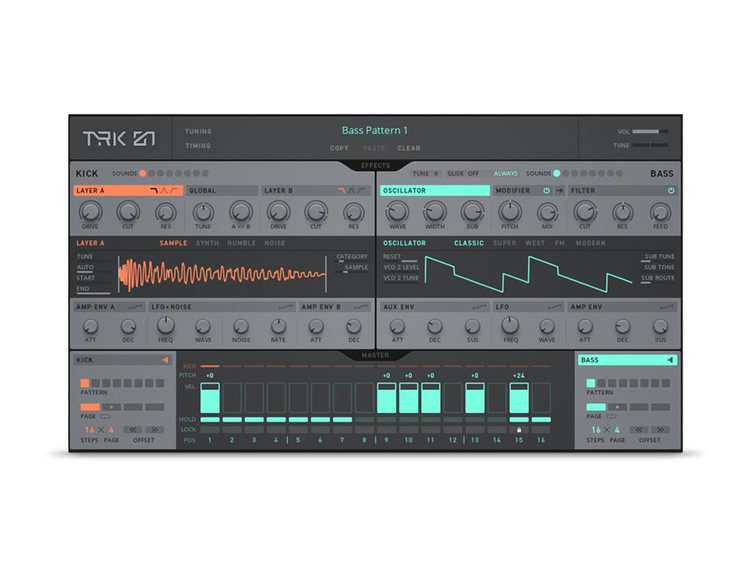Click Kick offset shift-left arrows
The image size is (750, 563).
[133, 430]
